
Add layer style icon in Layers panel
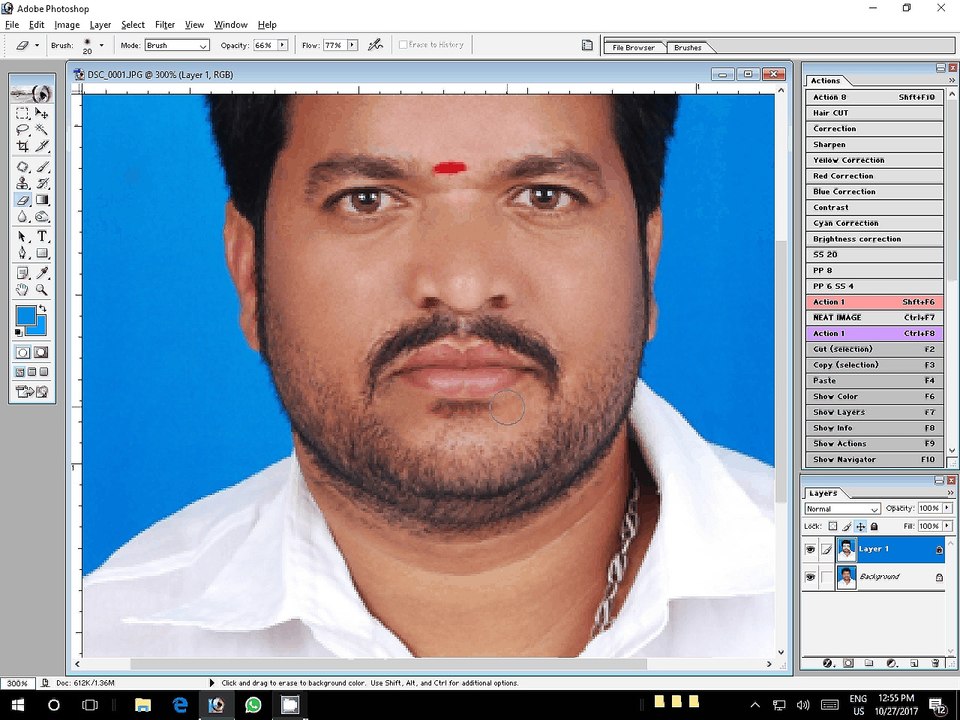[x=827, y=663]
